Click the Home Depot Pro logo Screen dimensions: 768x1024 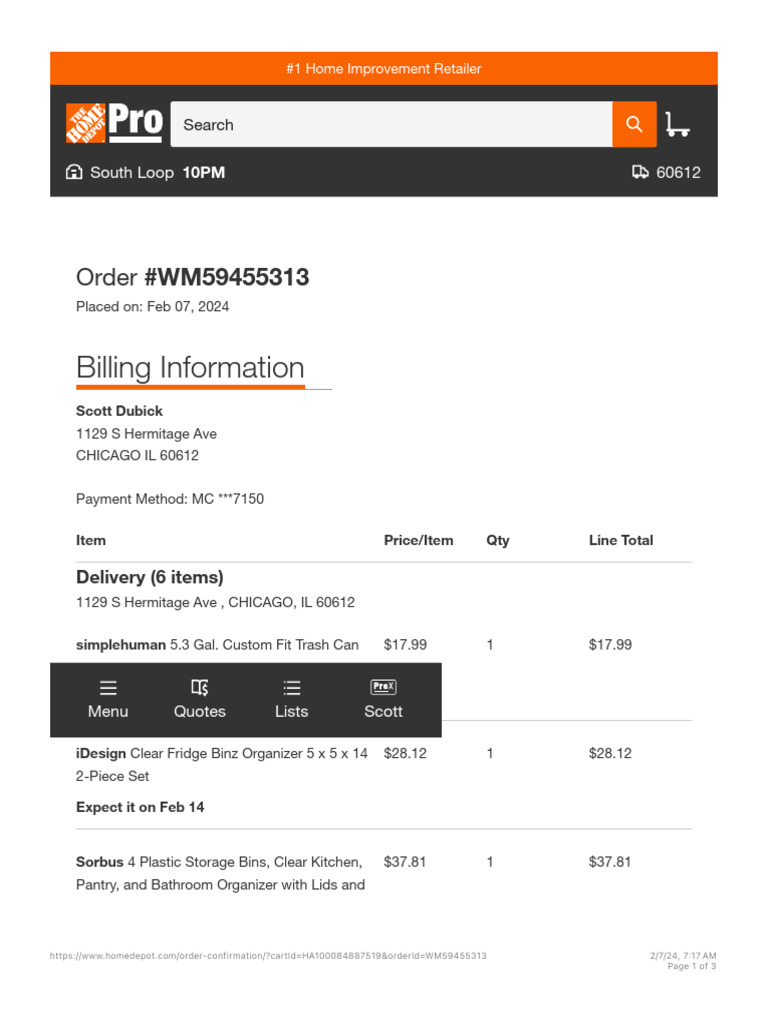[x=114, y=124]
